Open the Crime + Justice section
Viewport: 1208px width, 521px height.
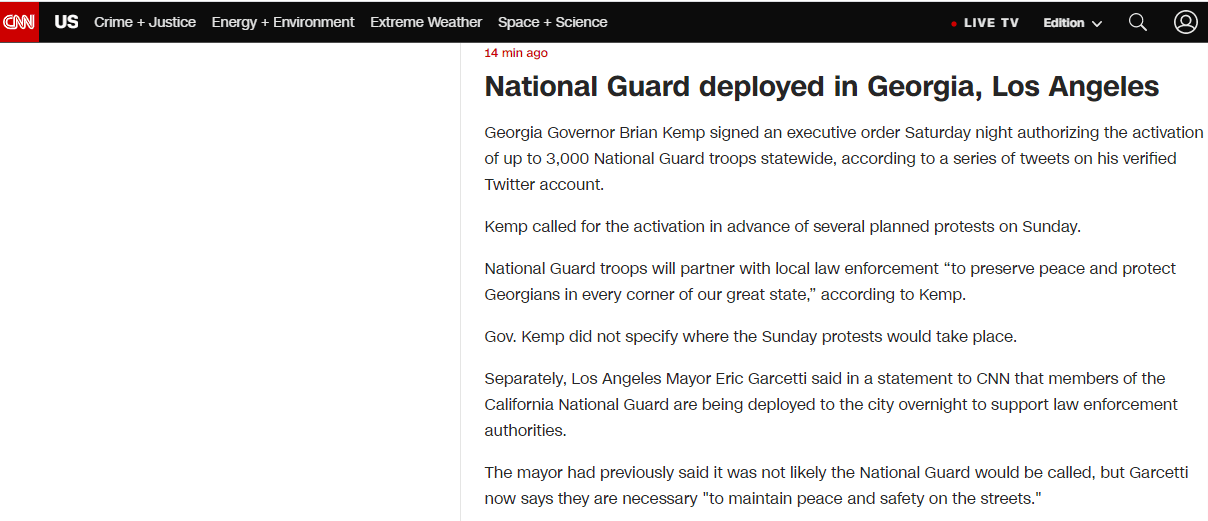[145, 22]
